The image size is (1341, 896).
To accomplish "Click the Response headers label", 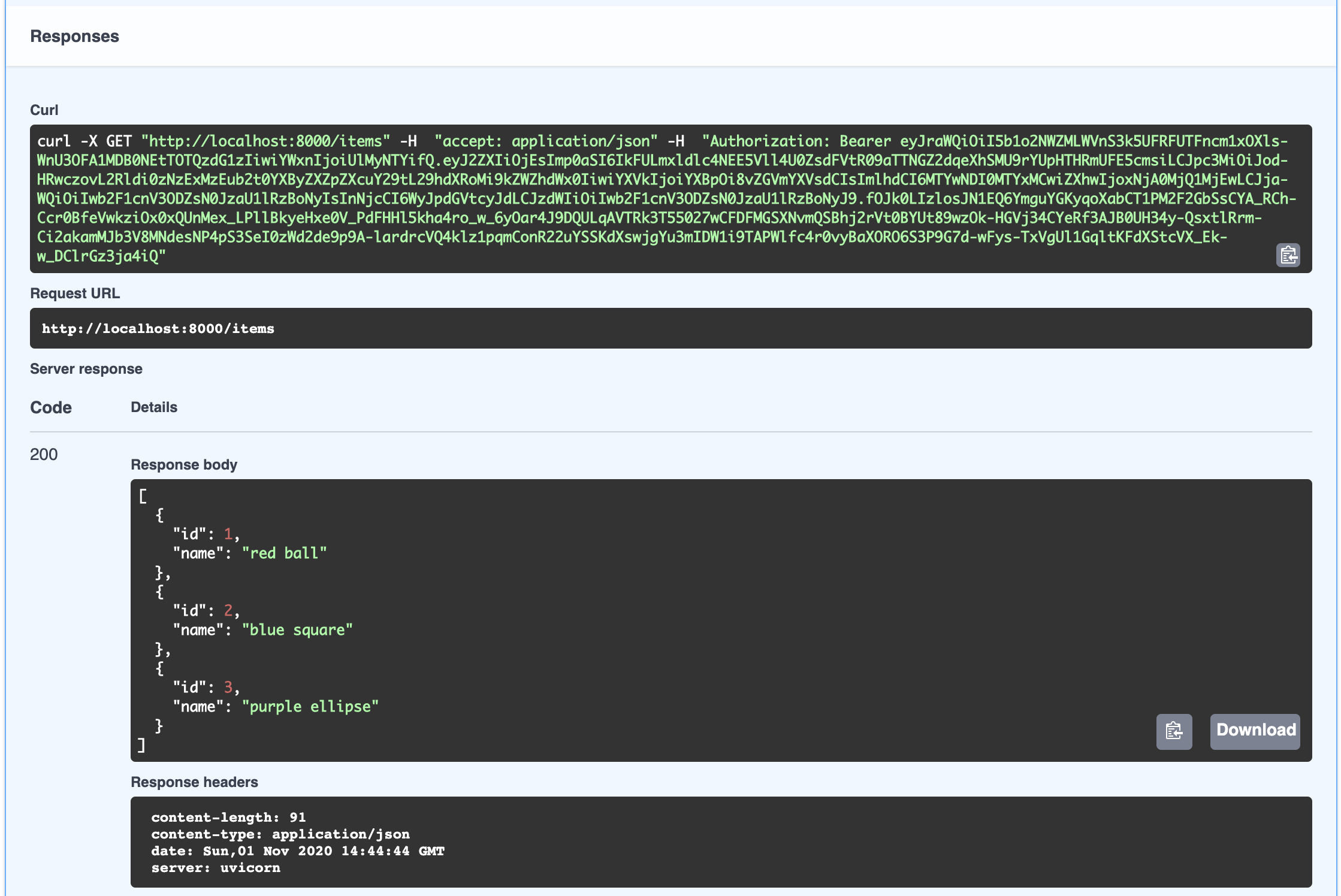I will tap(194, 782).
